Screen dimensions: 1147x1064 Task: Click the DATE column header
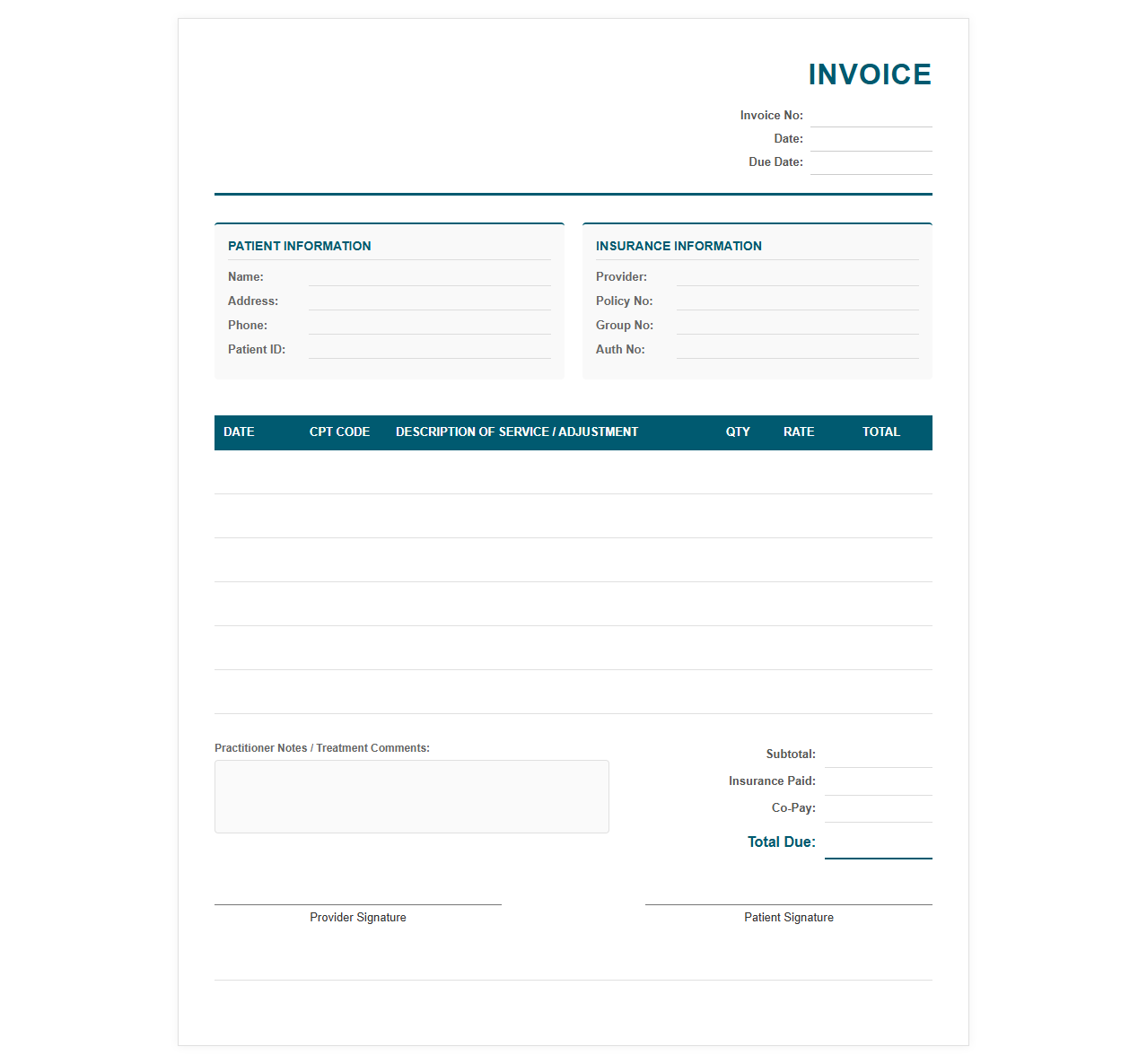click(239, 432)
